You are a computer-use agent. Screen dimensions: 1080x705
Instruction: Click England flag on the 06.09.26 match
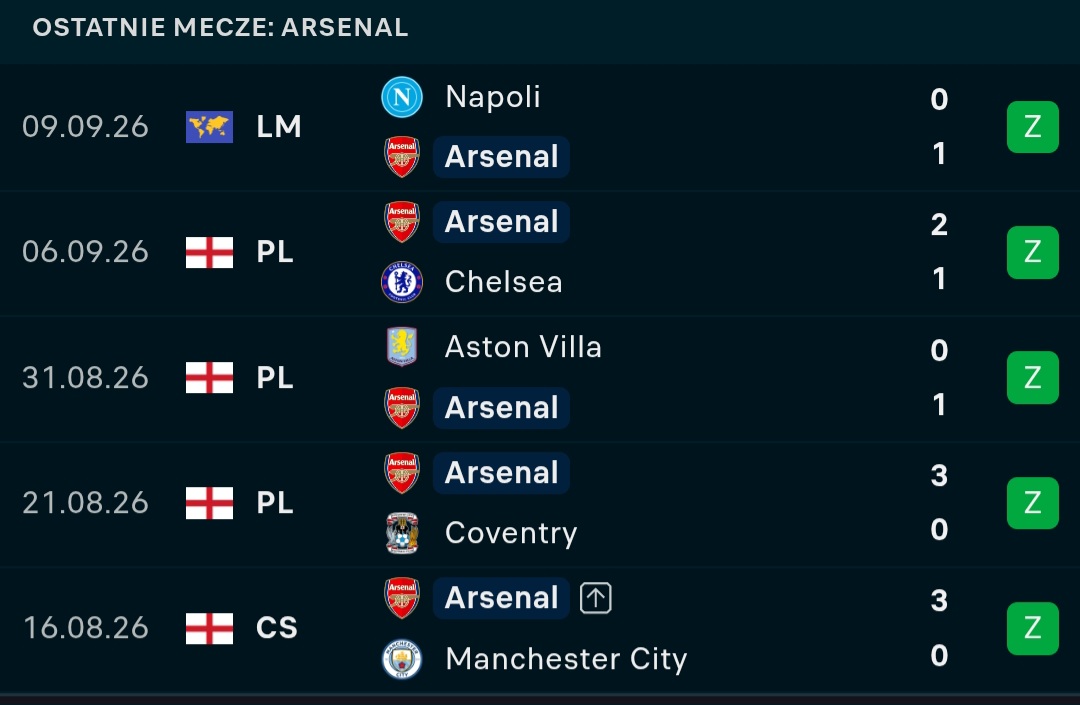point(209,252)
